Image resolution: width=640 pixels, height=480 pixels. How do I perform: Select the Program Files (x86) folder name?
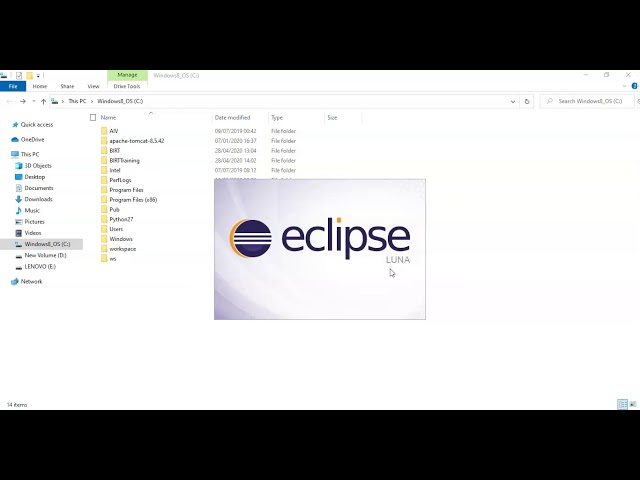[x=133, y=200]
